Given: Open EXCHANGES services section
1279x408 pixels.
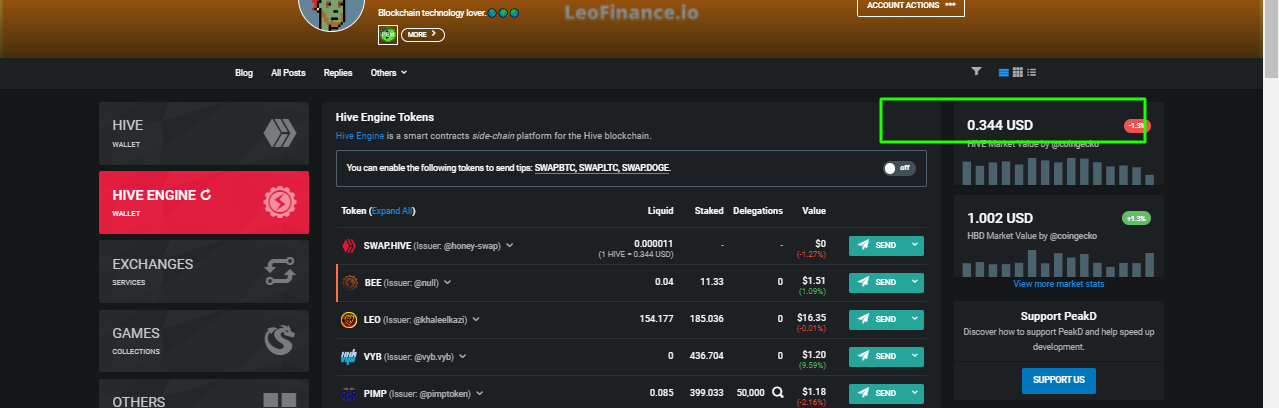Looking at the screenshot, I should click(x=204, y=271).
